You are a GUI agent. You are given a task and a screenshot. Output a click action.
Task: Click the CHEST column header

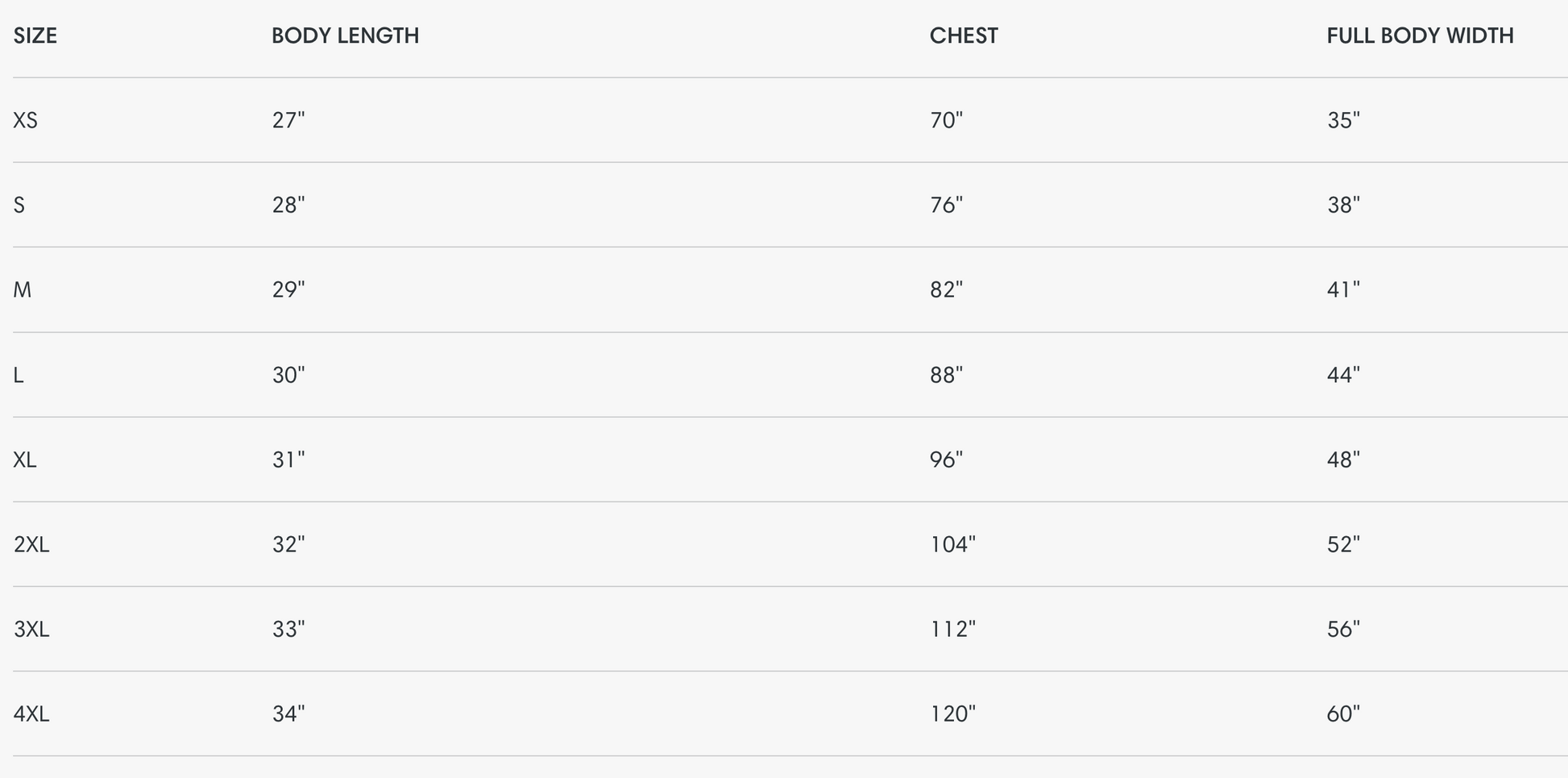click(964, 36)
